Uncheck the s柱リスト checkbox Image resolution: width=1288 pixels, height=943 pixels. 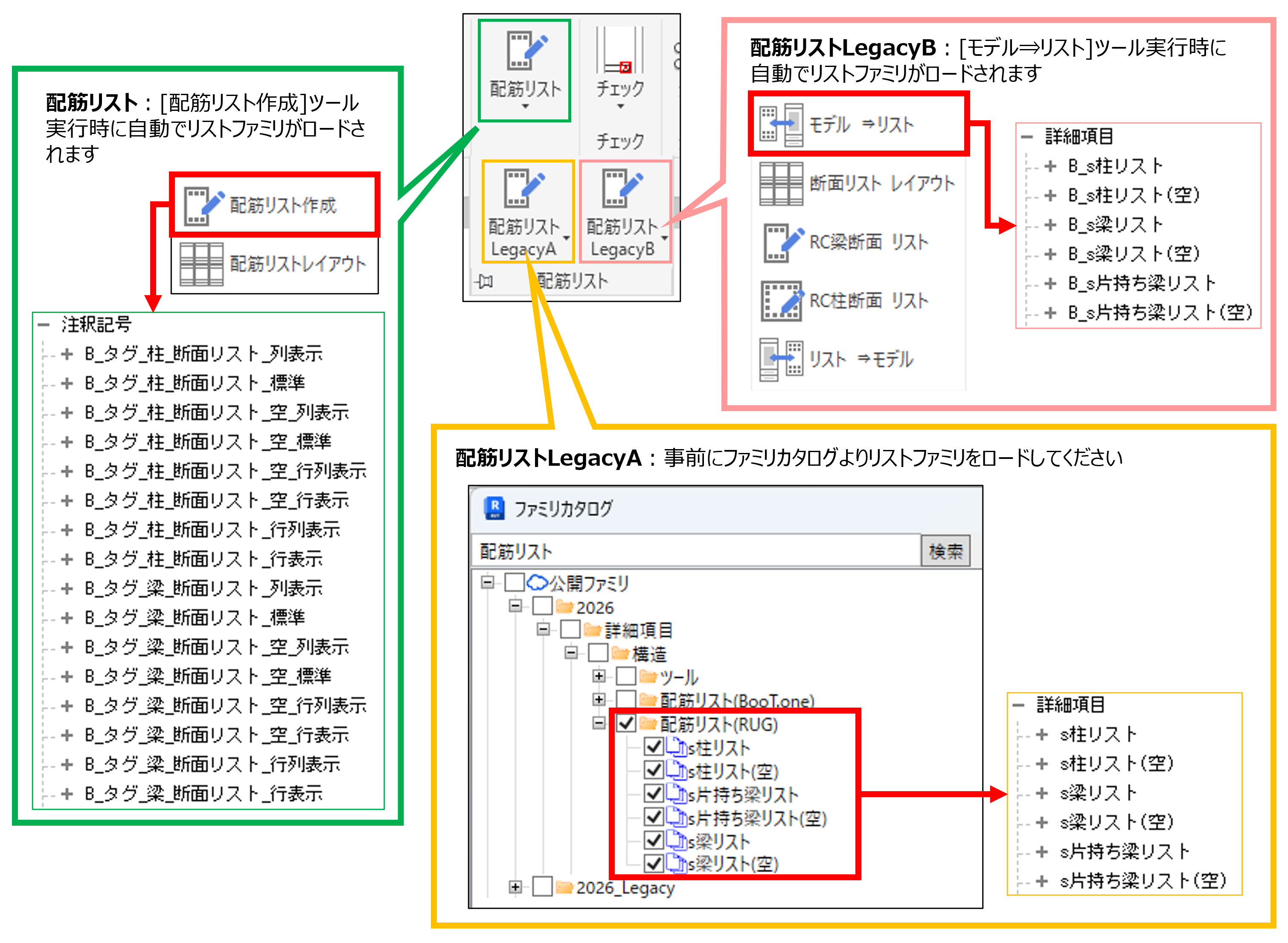[x=654, y=747]
